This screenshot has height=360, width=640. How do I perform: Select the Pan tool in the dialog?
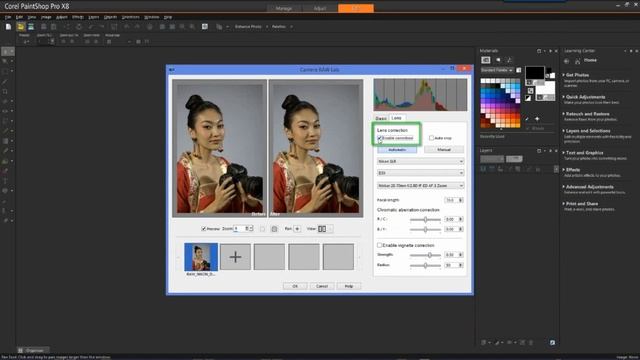point(297,229)
